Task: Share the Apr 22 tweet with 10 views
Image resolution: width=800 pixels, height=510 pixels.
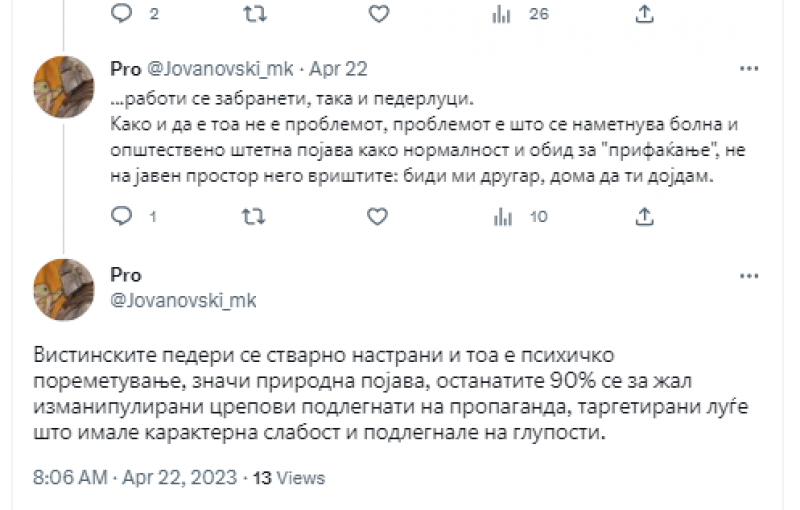Action: tap(646, 216)
